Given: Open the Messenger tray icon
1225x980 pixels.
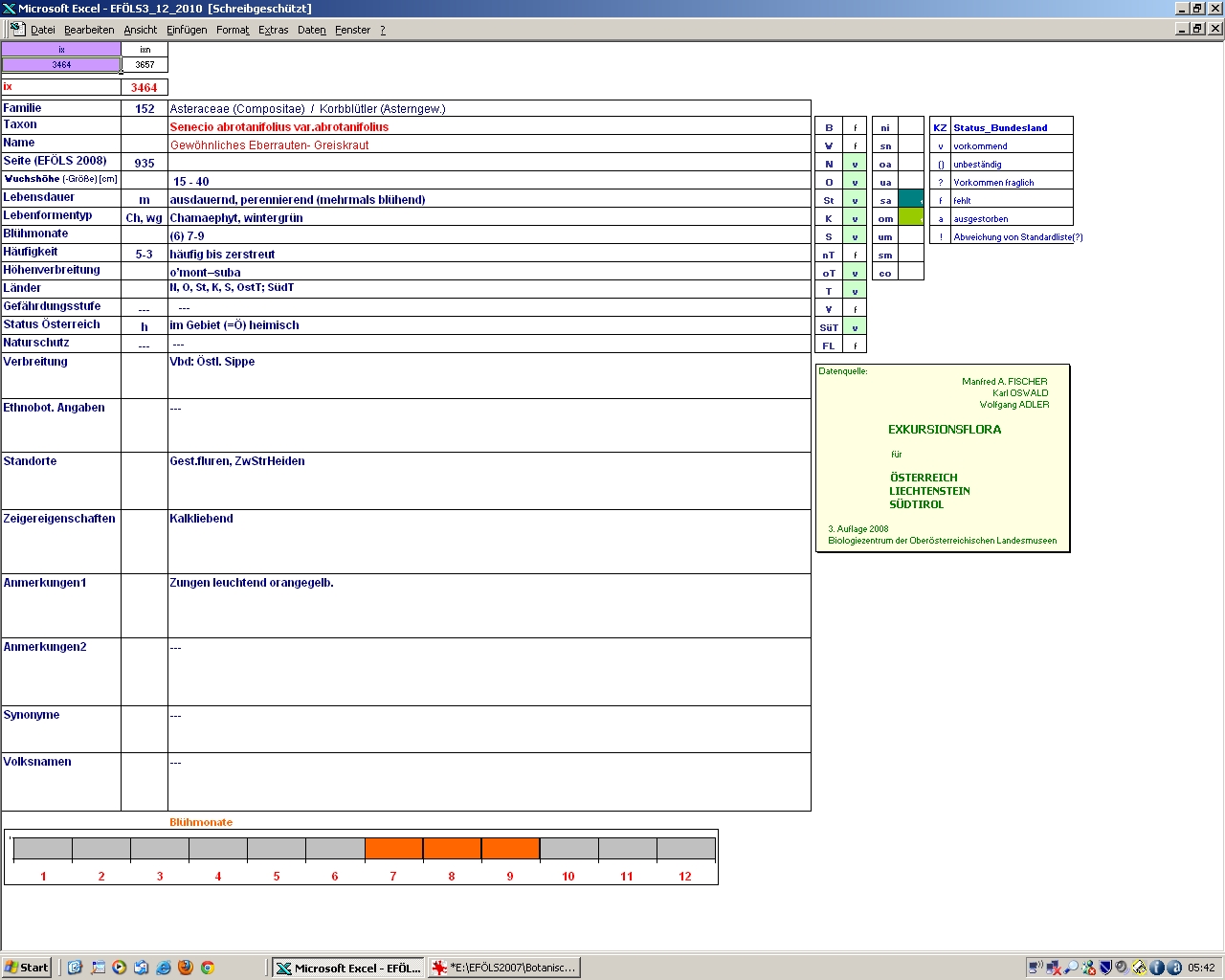Looking at the screenshot, I should (1088, 968).
